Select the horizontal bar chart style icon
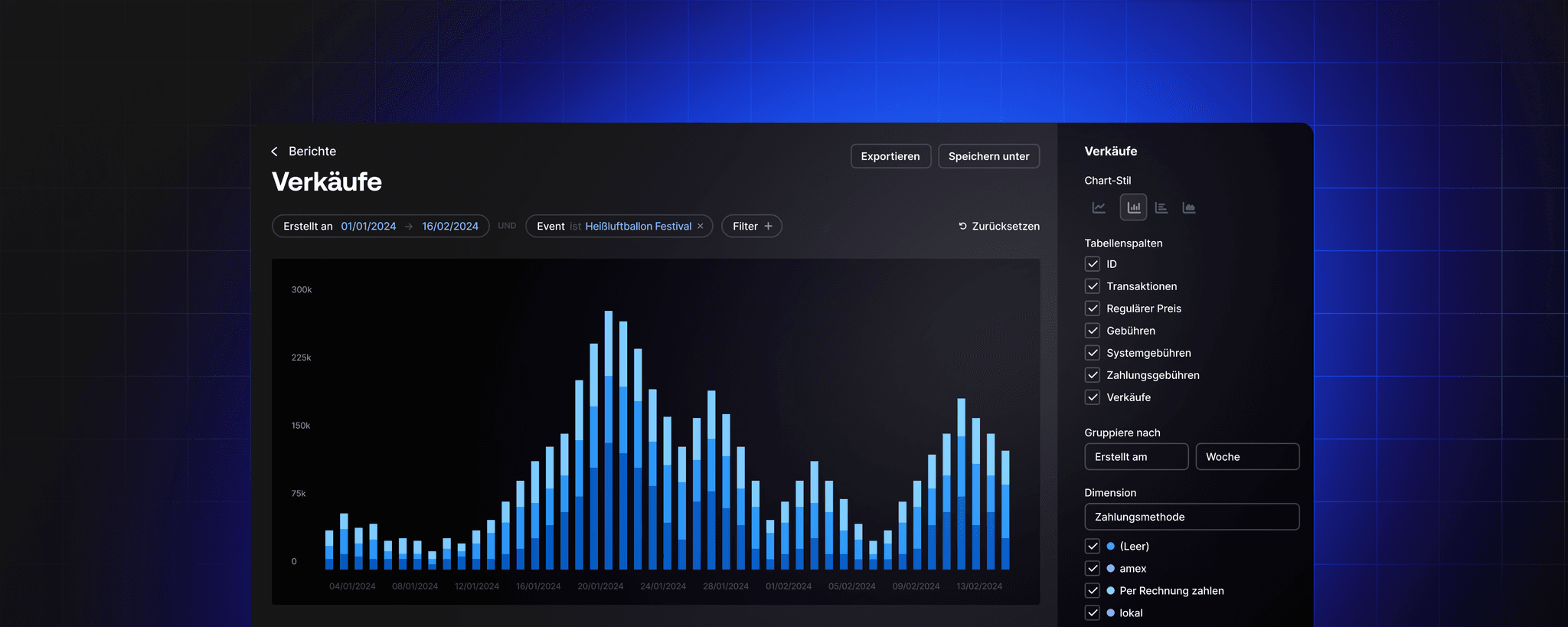This screenshot has height=627, width=1568. click(1161, 207)
